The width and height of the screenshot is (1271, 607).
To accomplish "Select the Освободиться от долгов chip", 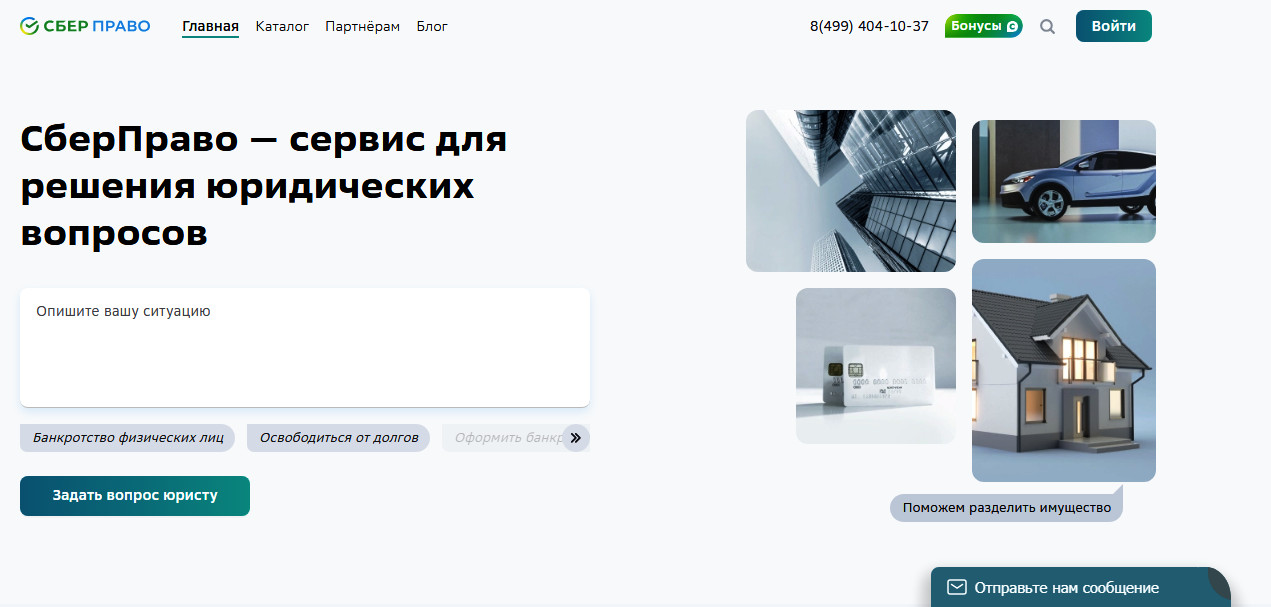I will 339,438.
